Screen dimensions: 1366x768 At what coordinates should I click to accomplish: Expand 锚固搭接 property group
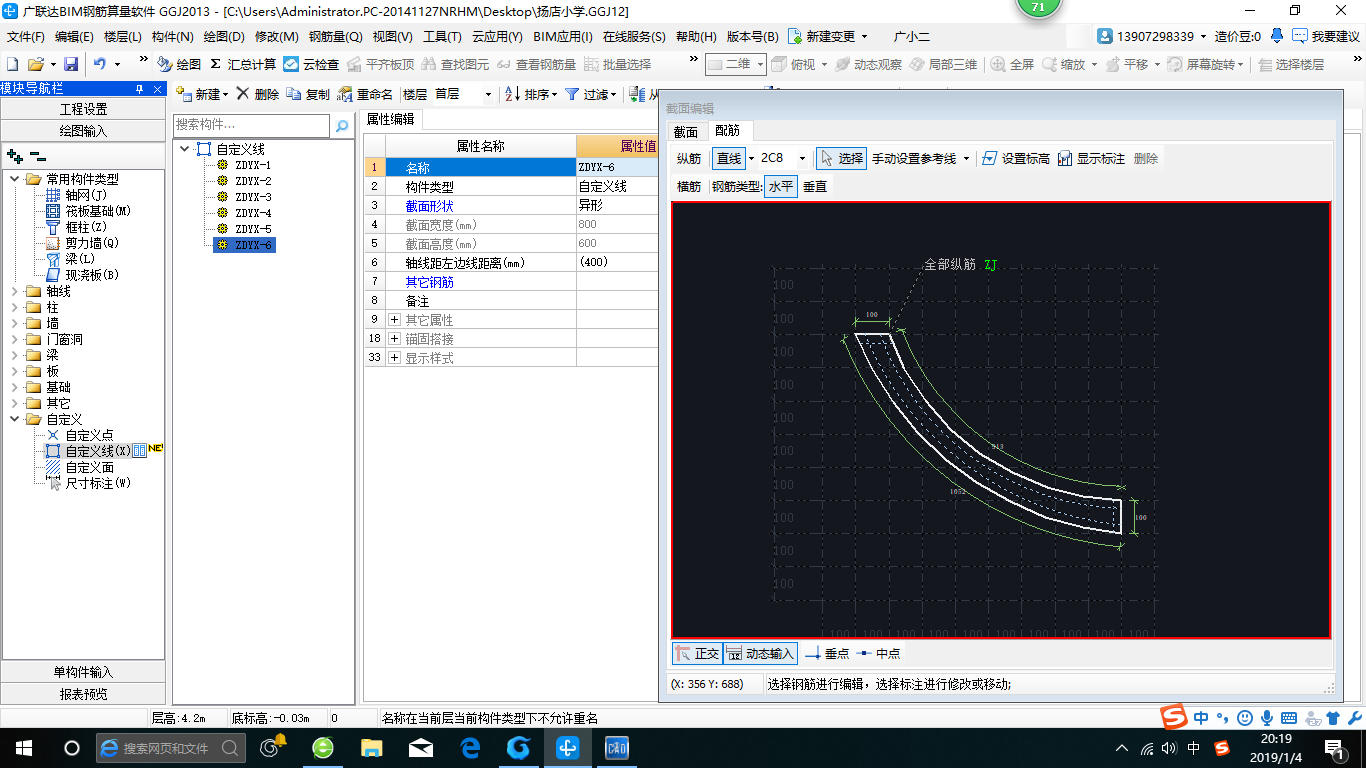coord(394,339)
